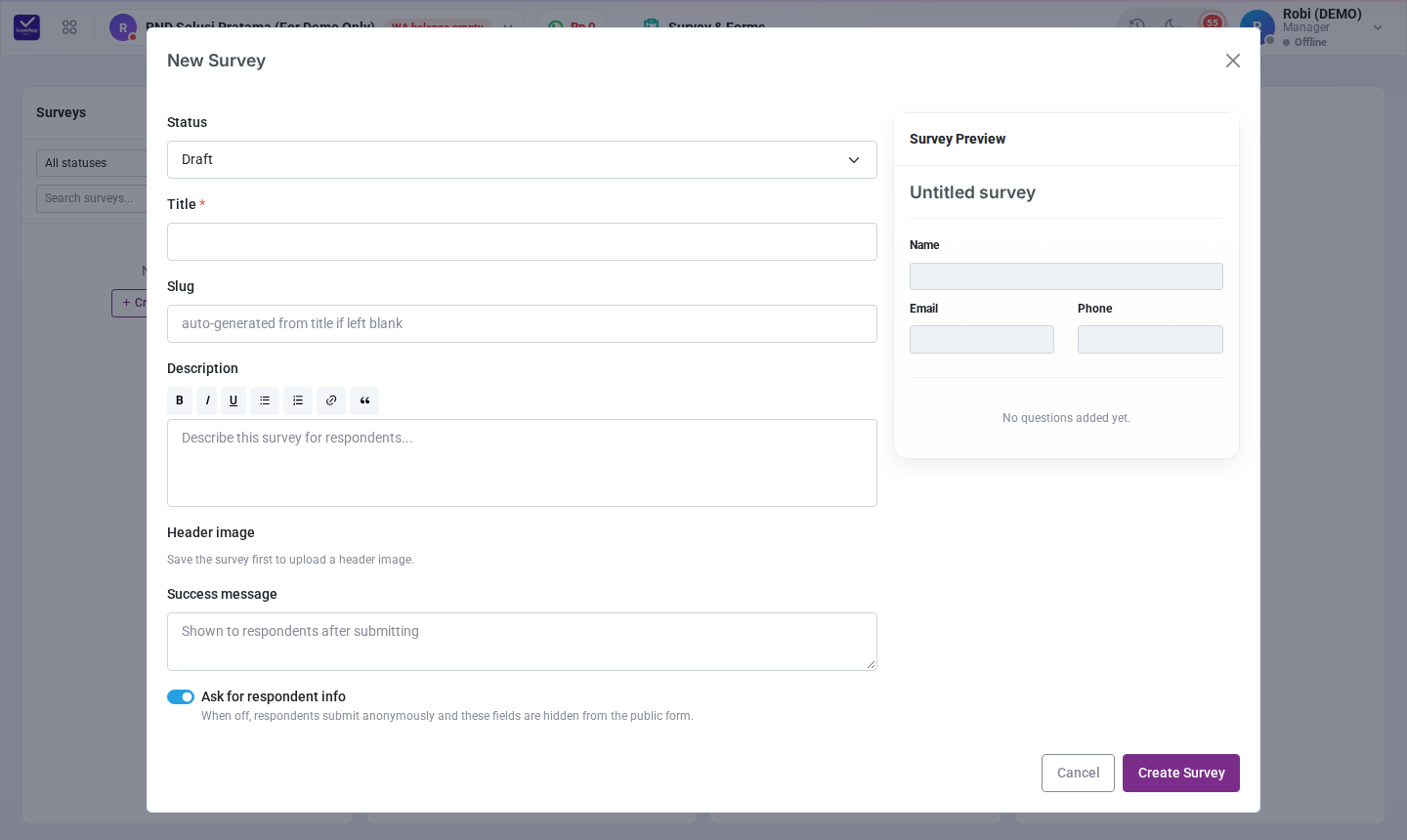This screenshot has height=840, width=1407.
Task: Click into the Description text area
Action: tap(522, 463)
